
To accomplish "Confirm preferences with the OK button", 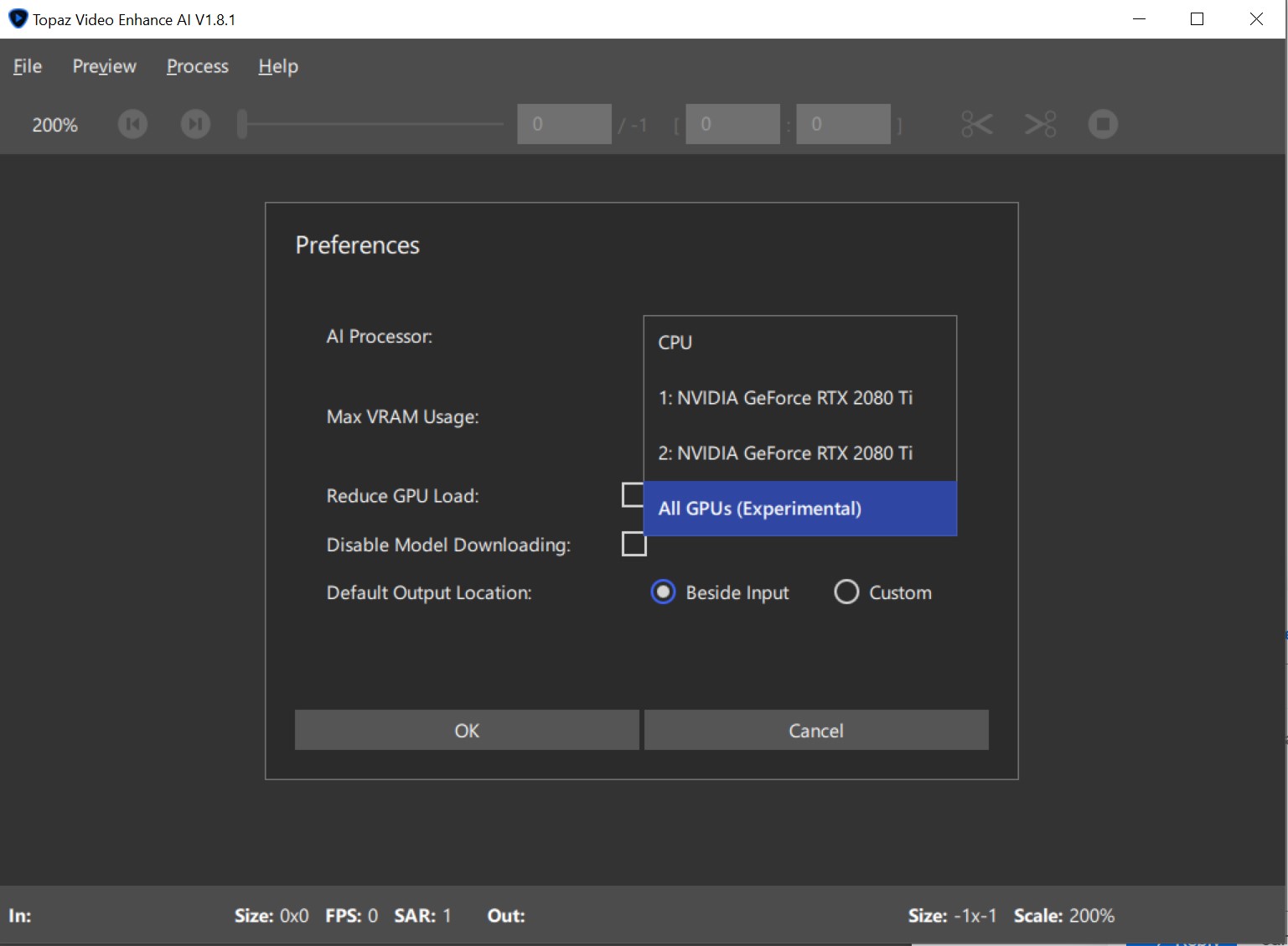I will tap(467, 730).
